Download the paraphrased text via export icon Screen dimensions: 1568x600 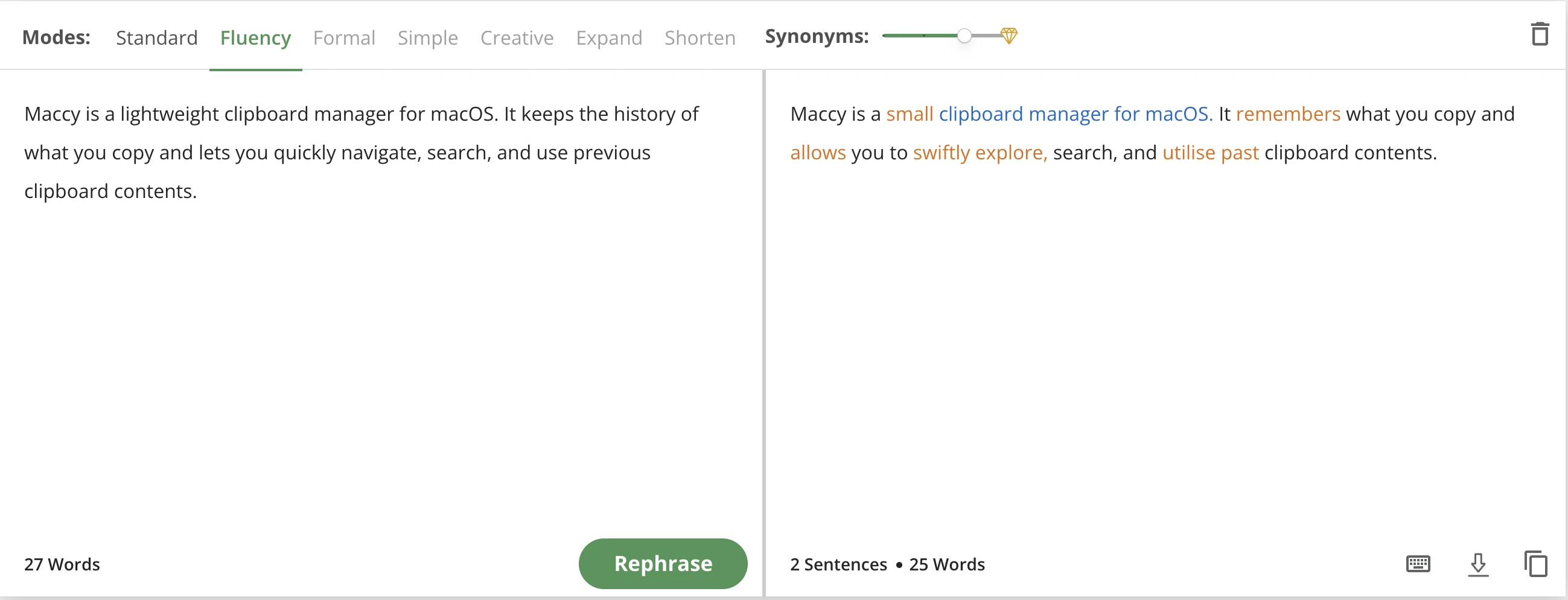(x=1478, y=564)
